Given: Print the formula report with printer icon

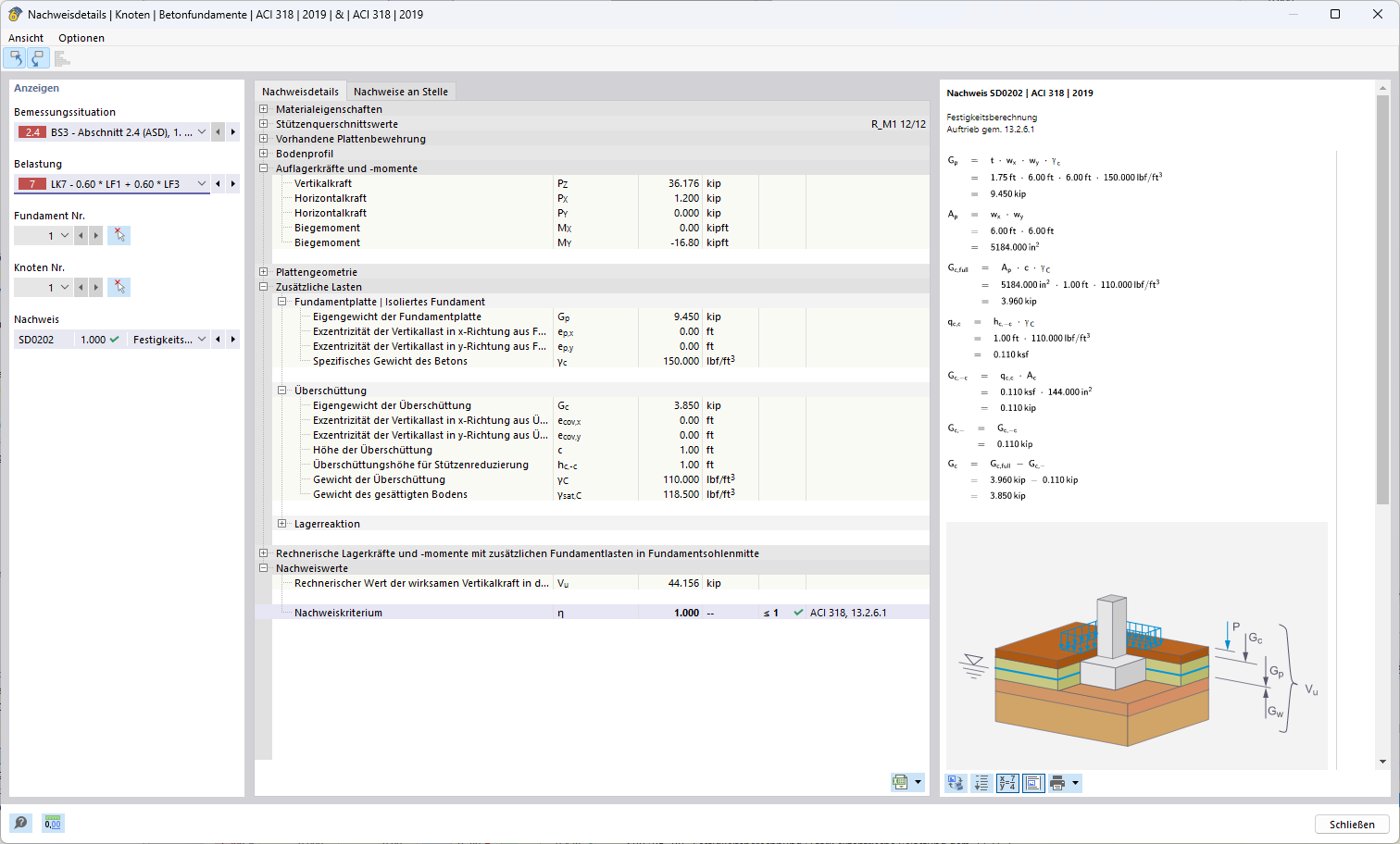Looking at the screenshot, I should pyautogui.click(x=1057, y=783).
